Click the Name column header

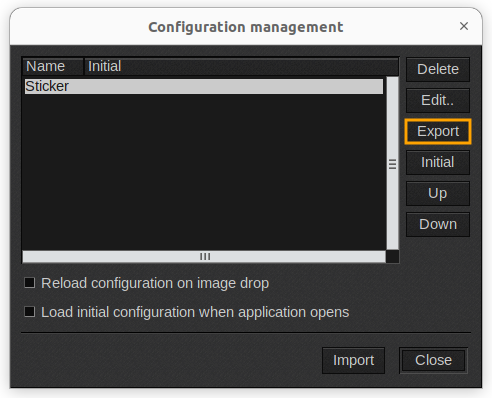pyautogui.click(x=53, y=66)
